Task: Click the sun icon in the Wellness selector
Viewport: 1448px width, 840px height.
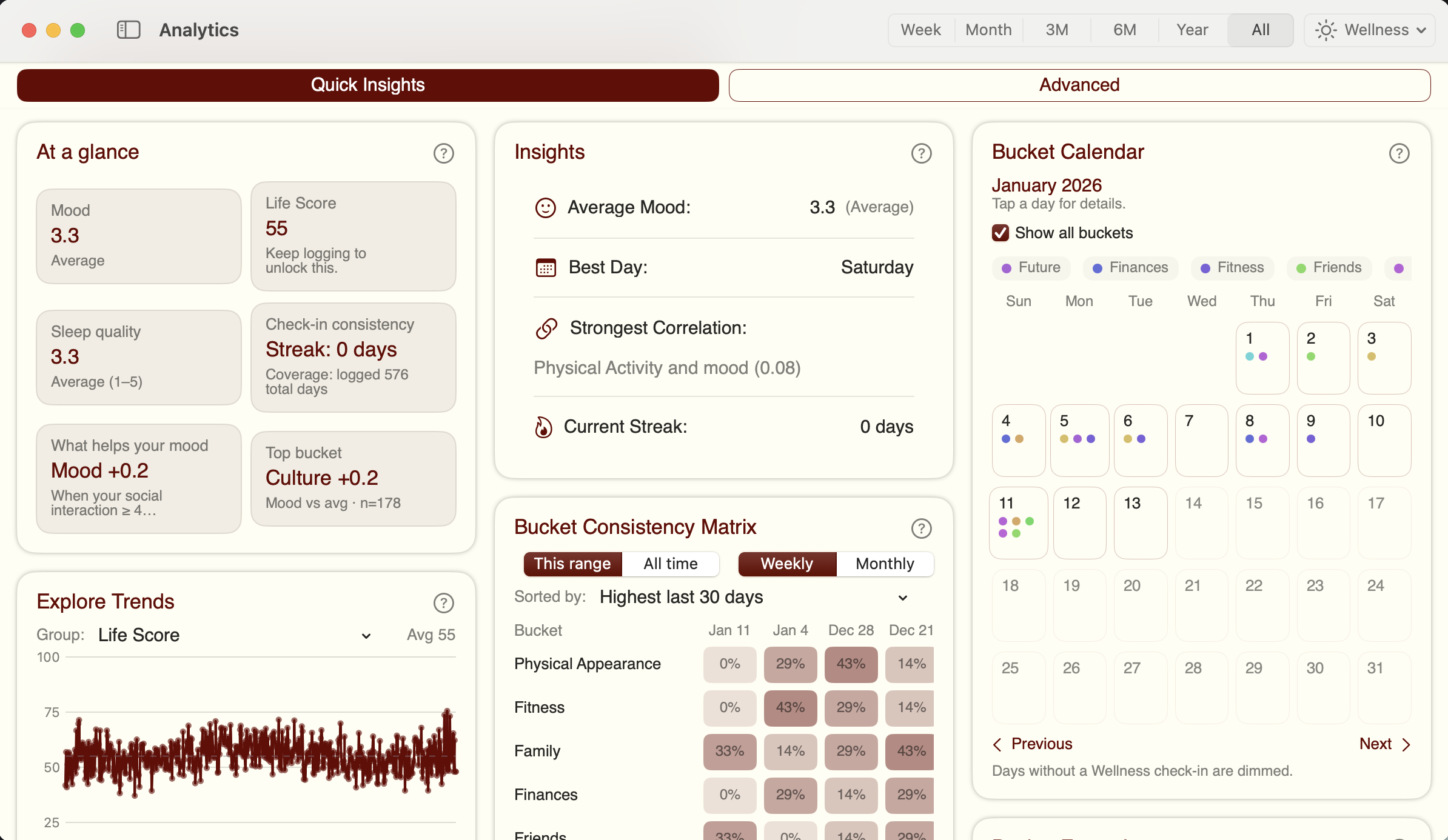Action: 1326,30
